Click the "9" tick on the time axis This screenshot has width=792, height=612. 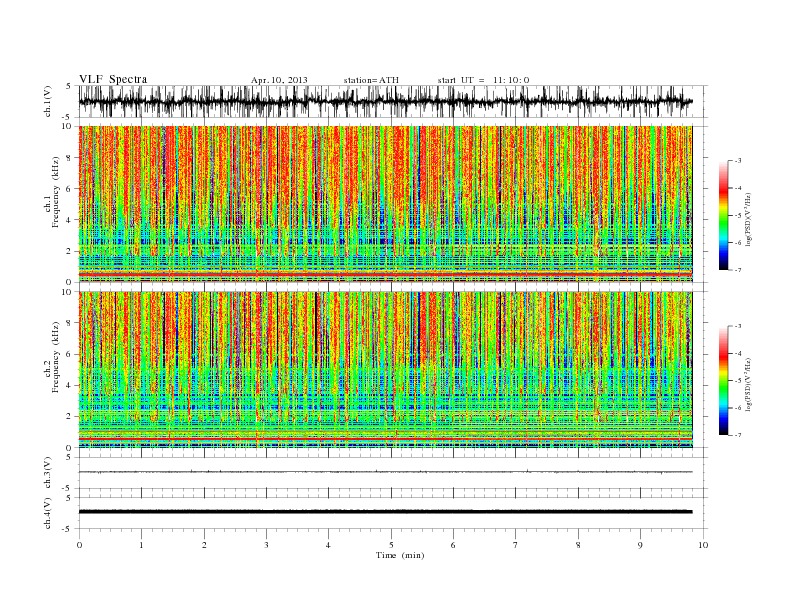pos(640,545)
